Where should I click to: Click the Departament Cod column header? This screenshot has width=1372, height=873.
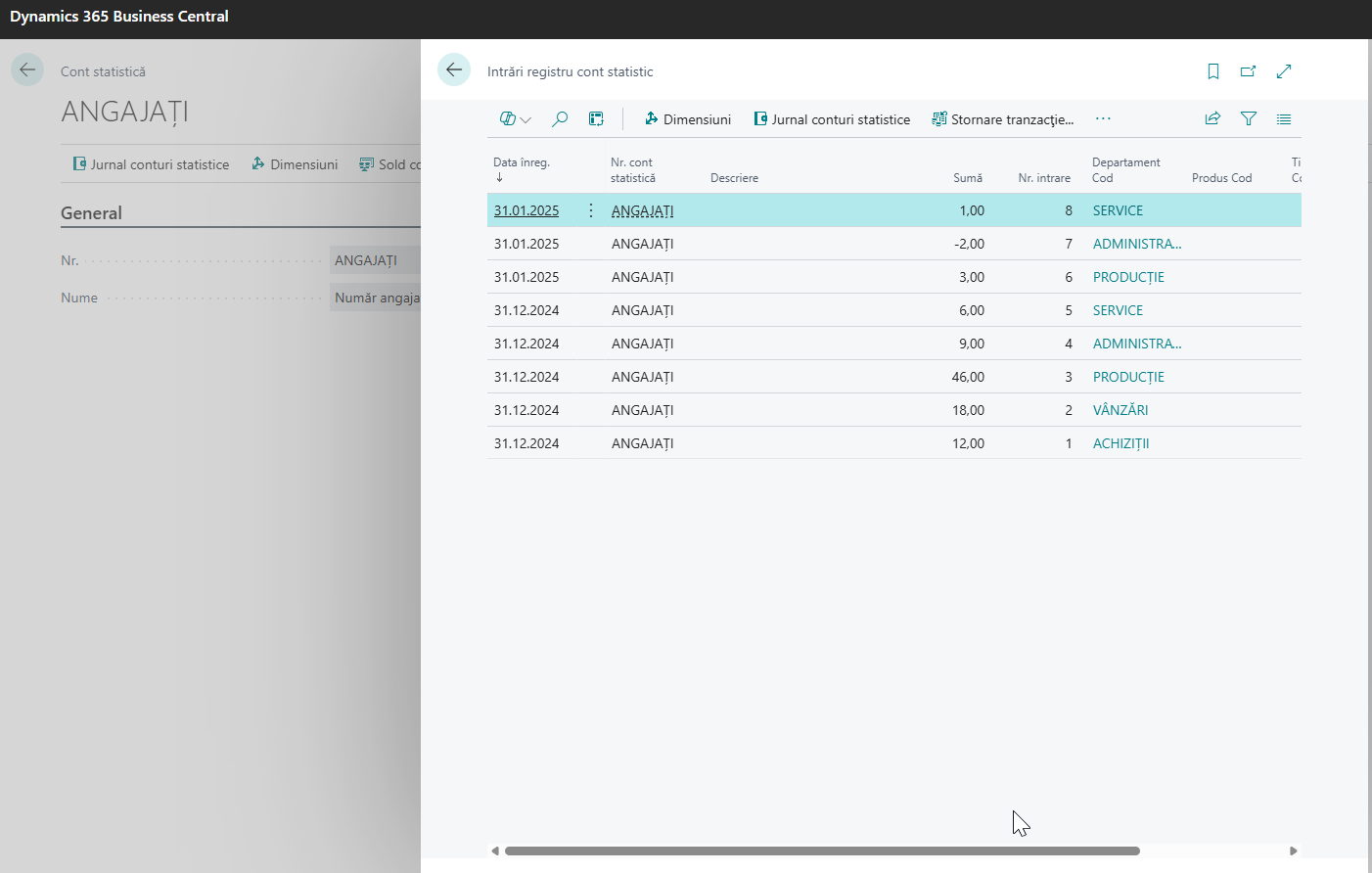point(1125,170)
